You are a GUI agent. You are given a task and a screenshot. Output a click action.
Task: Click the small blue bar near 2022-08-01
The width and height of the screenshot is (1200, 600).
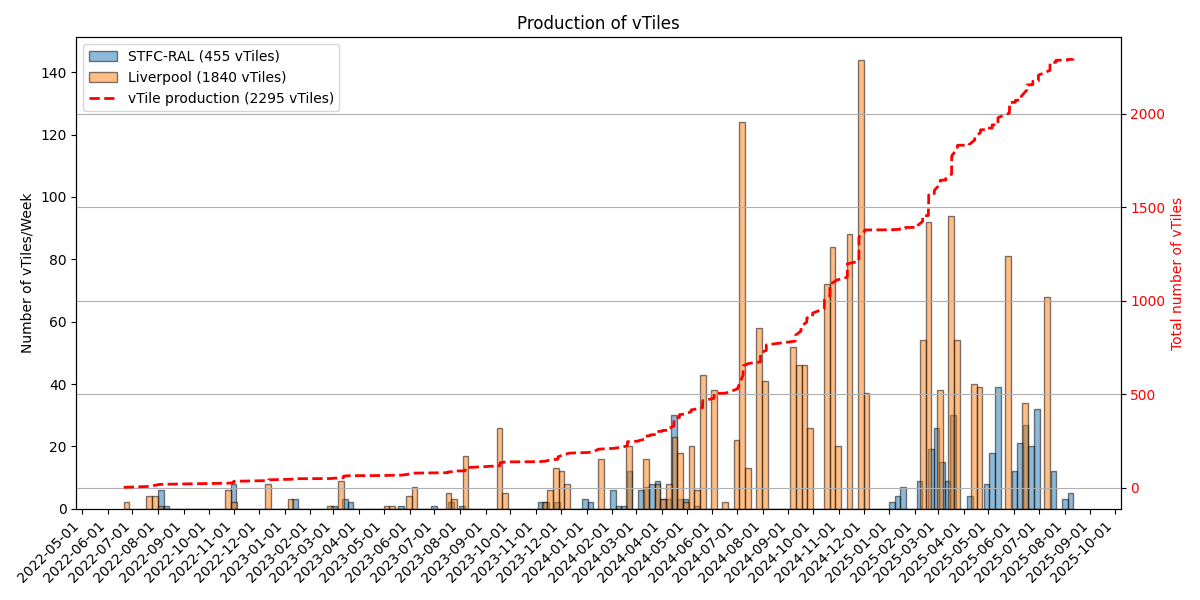[x=150, y=500]
